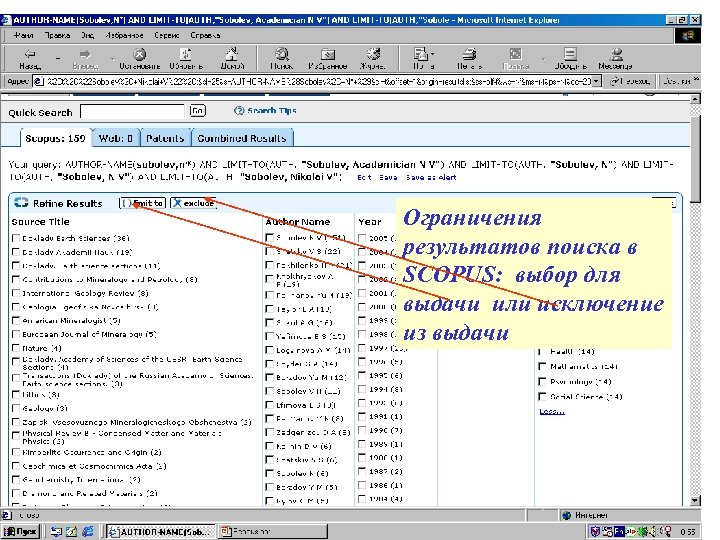The image size is (720, 540).
Task: Click the Forward (Вперед) toolbar icon
Action: tap(85, 54)
